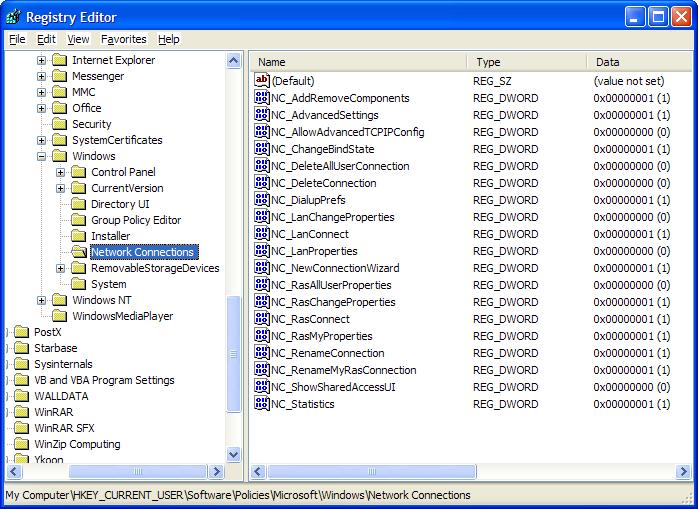Image resolution: width=698 pixels, height=509 pixels.
Task: Click the Security key folder icon
Action: click(60, 124)
